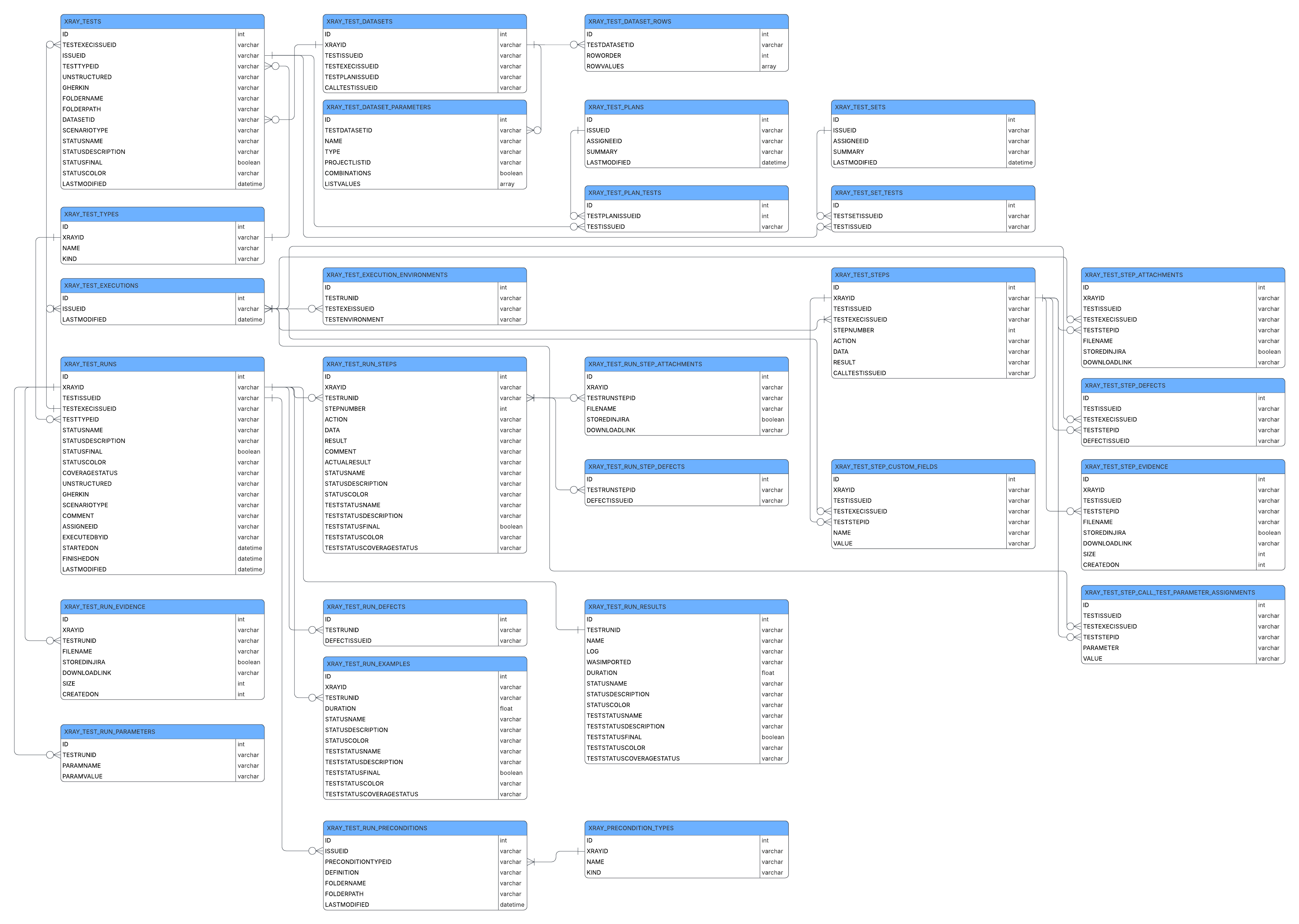Select the XRAY_TEST_RUN_STEP_ATTACHMENTS table header
1299x924 pixels.
(x=686, y=364)
